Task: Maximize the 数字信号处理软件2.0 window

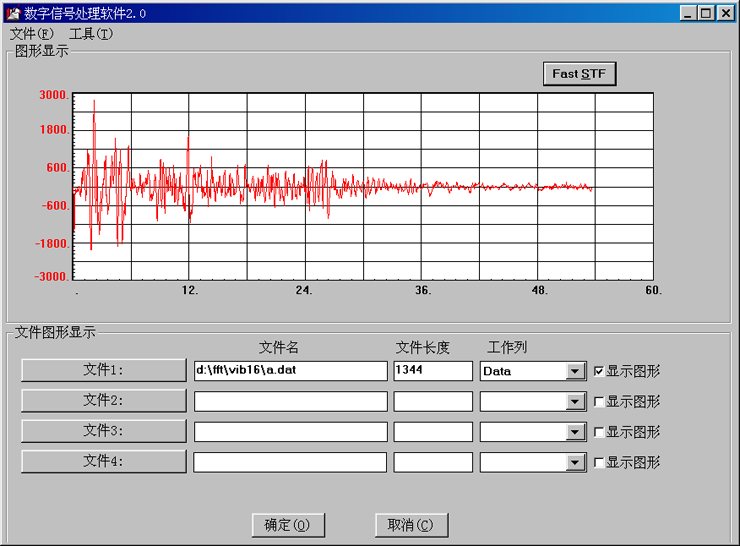Action: (706, 13)
